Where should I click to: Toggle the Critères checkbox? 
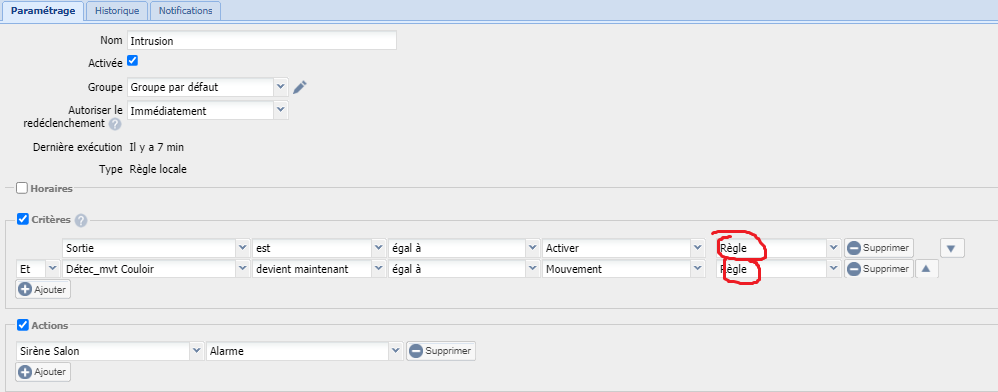[22, 220]
